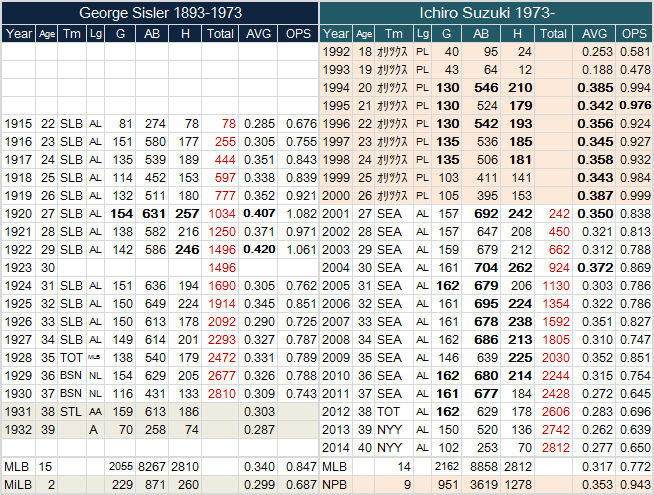Click Ichiro's year cell 2014
This screenshot has height=495, width=654.
(336, 447)
